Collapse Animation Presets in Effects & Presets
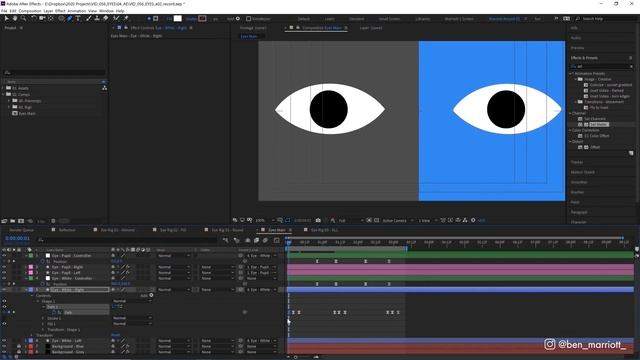This screenshot has height=360, width=640. point(571,73)
